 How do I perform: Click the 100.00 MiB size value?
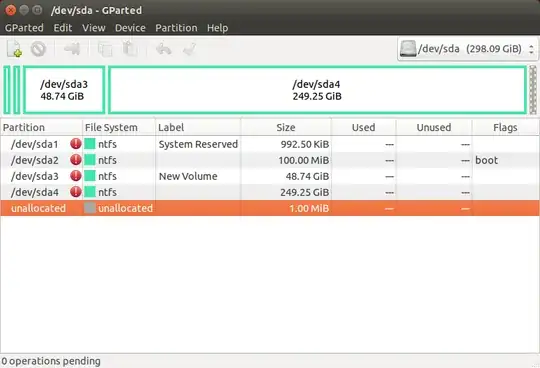(304, 160)
